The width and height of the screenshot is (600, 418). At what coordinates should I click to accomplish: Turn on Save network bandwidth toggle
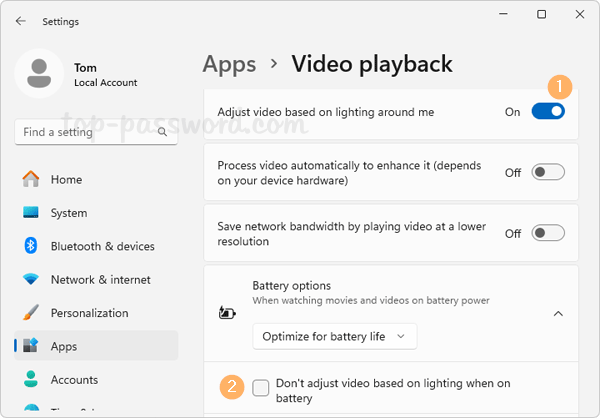coord(548,233)
